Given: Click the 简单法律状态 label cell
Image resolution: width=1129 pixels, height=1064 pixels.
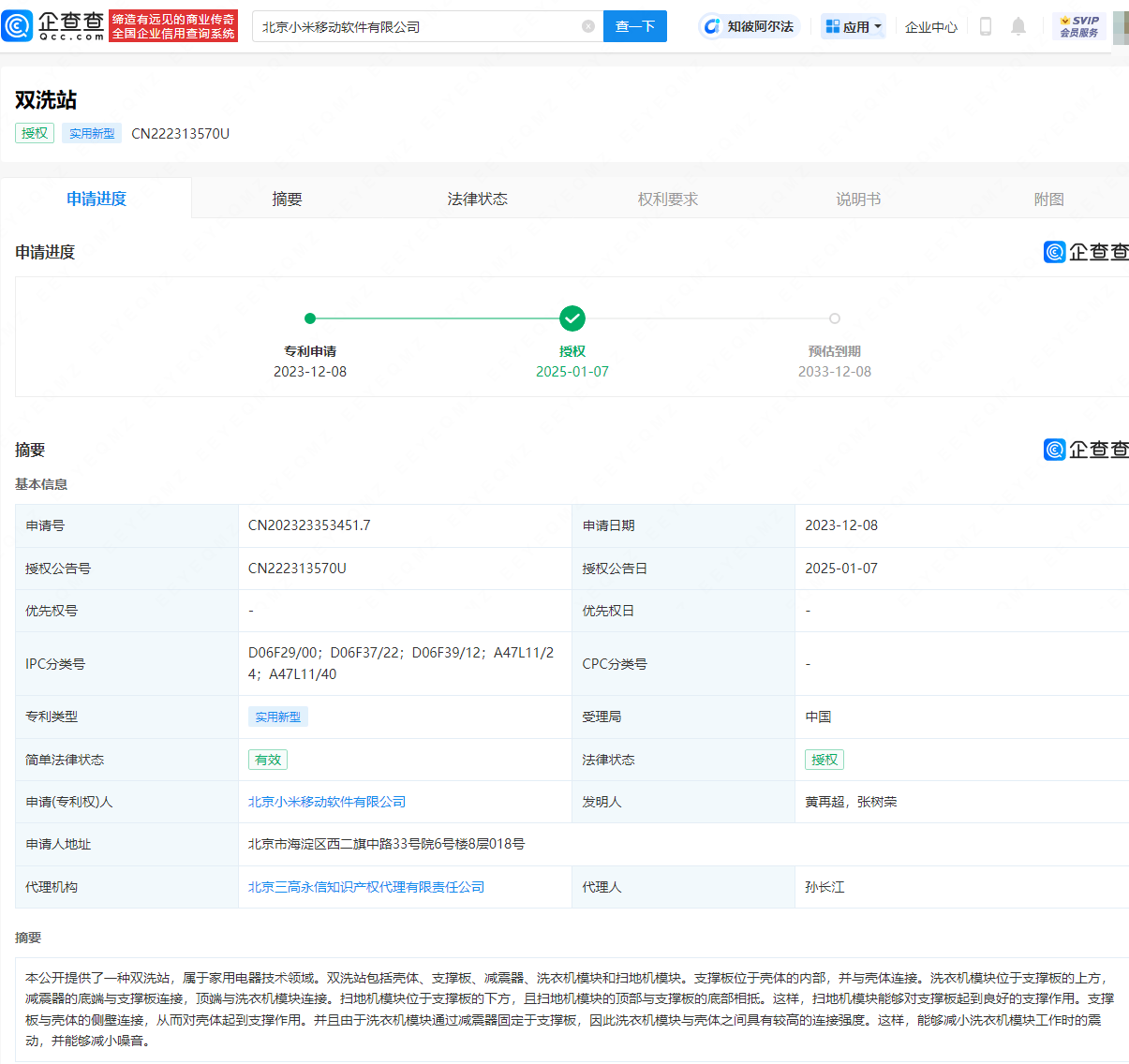Looking at the screenshot, I should 126,760.
